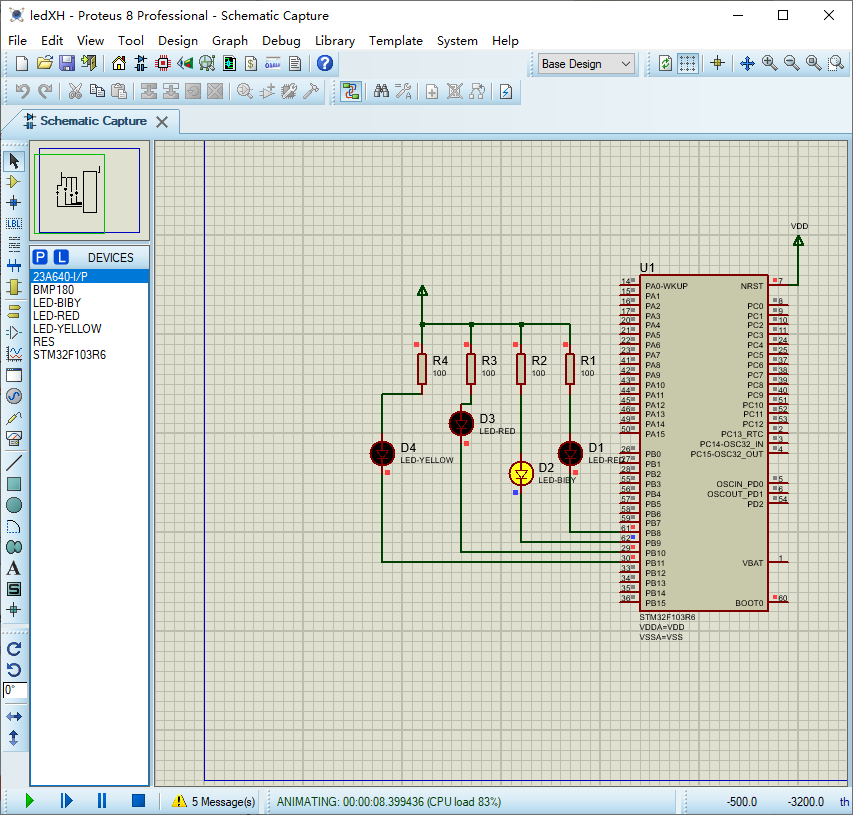The height and width of the screenshot is (815, 853).
Task: Start simulation with Play button
Action: click(x=29, y=801)
